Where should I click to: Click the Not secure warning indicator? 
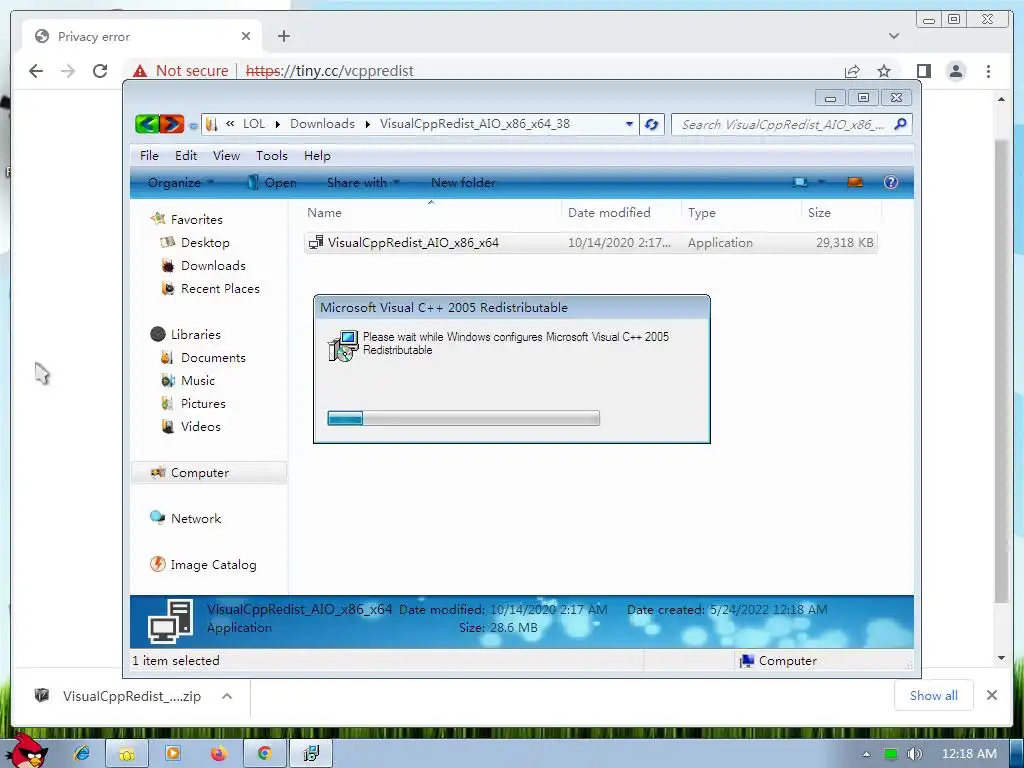[181, 71]
